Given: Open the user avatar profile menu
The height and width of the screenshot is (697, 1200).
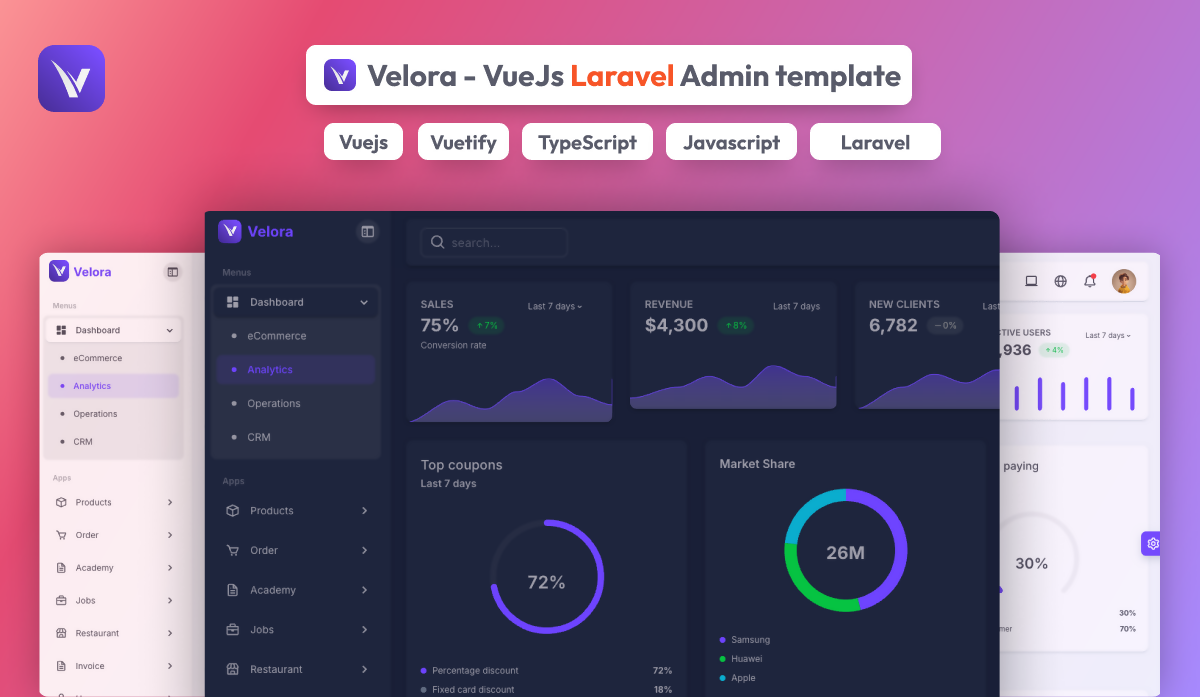Looking at the screenshot, I should pyautogui.click(x=1124, y=281).
